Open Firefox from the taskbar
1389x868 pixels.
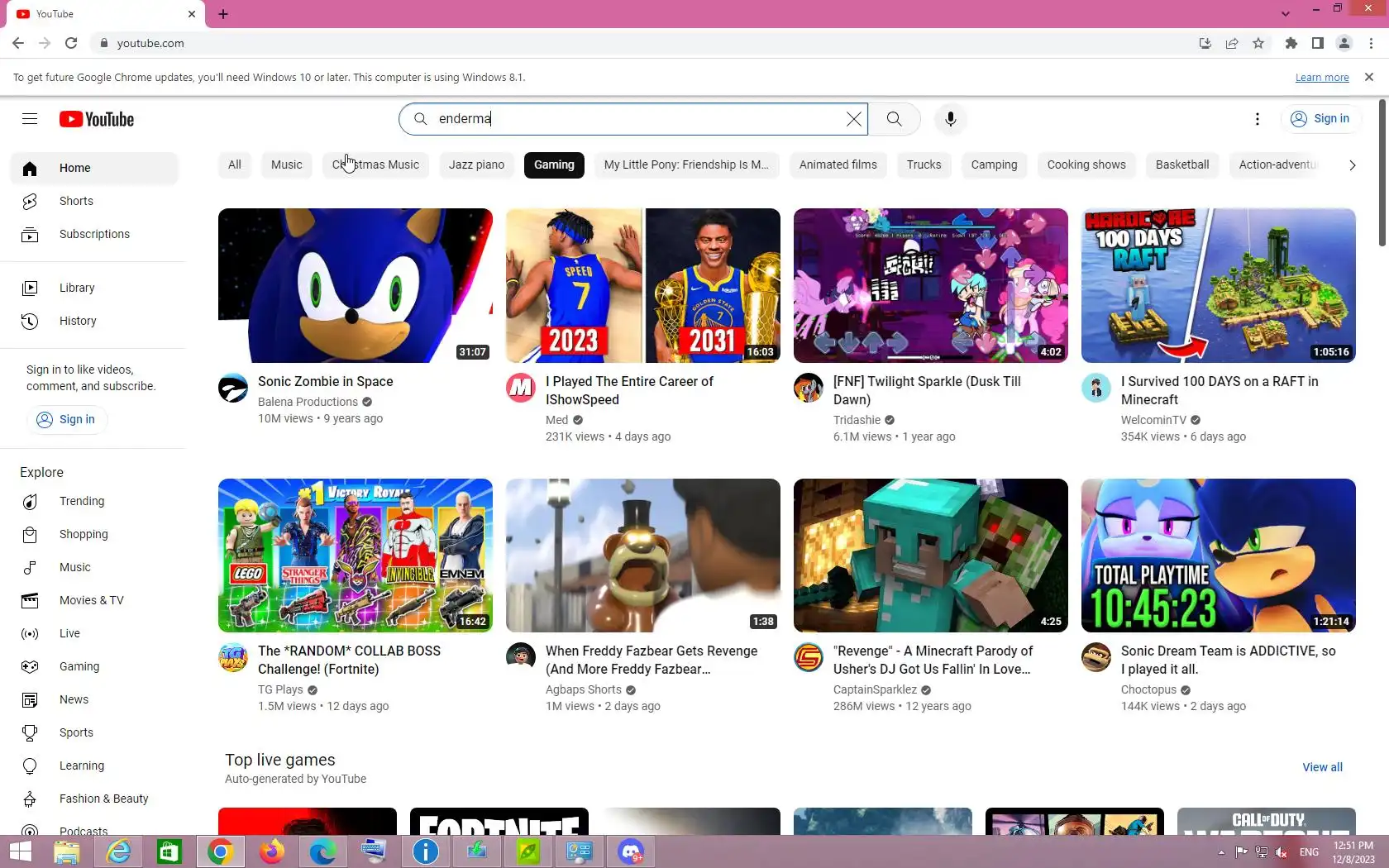[x=271, y=851]
